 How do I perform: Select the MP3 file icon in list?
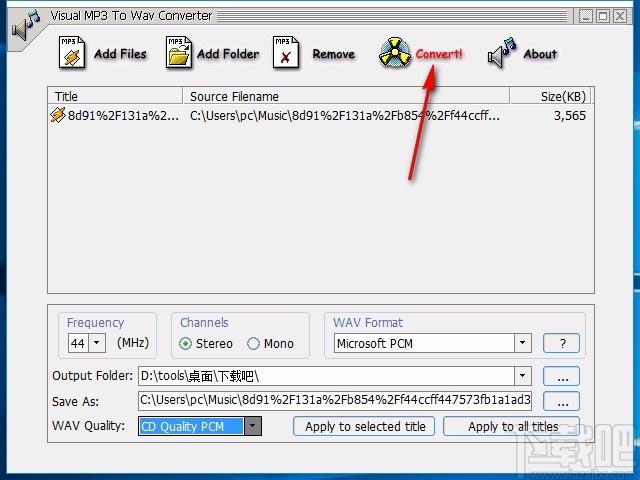[x=58, y=116]
